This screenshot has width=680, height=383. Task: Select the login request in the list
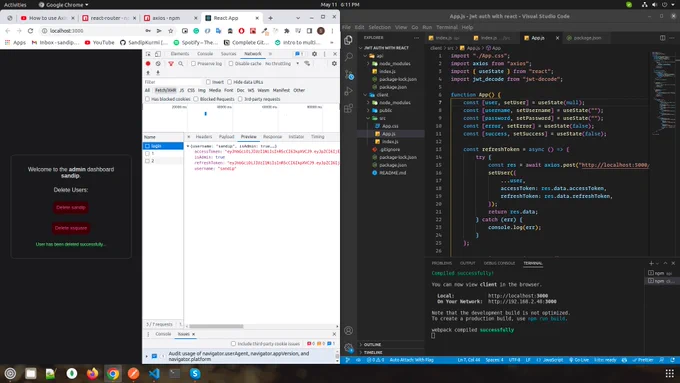pos(163,146)
